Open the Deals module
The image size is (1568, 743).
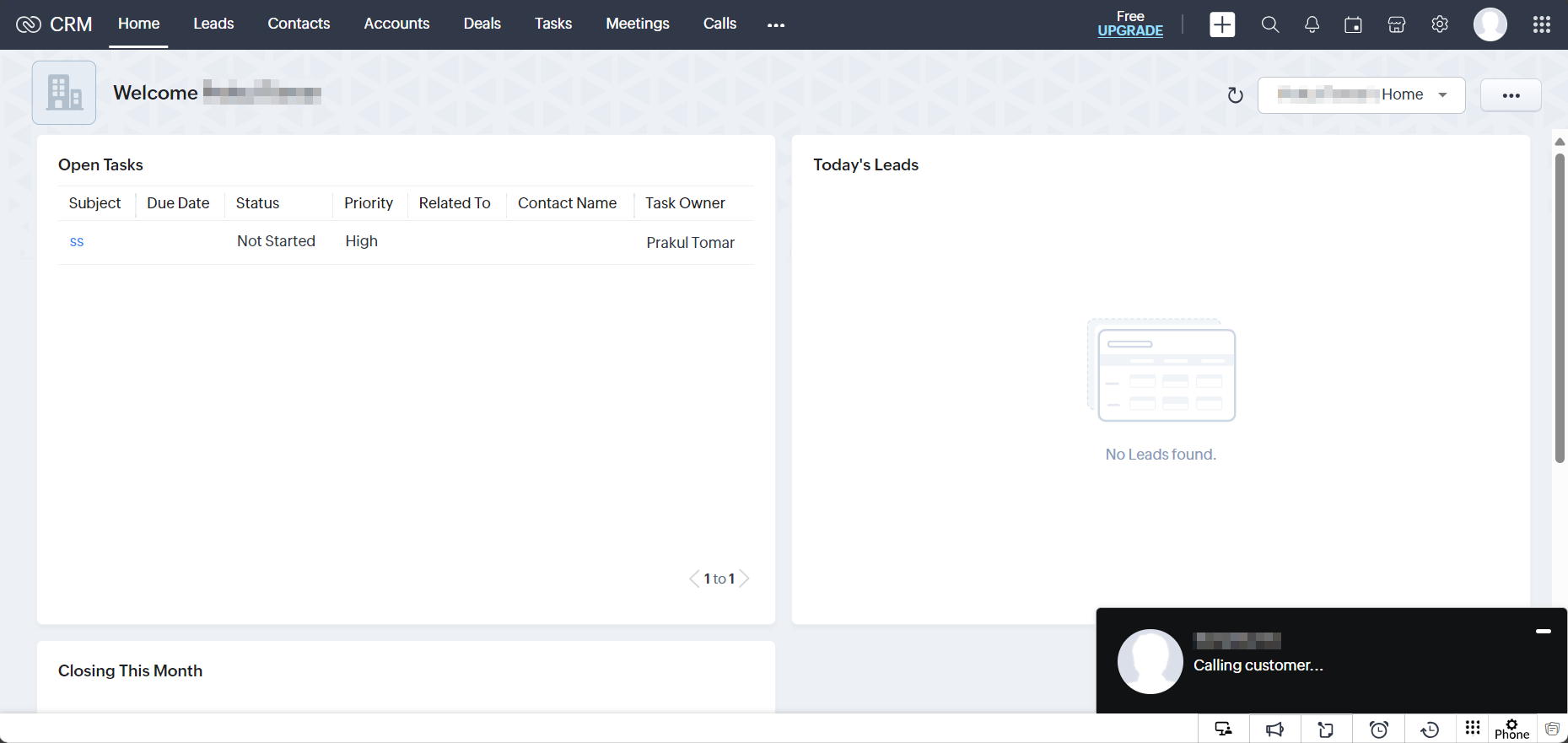[482, 24]
